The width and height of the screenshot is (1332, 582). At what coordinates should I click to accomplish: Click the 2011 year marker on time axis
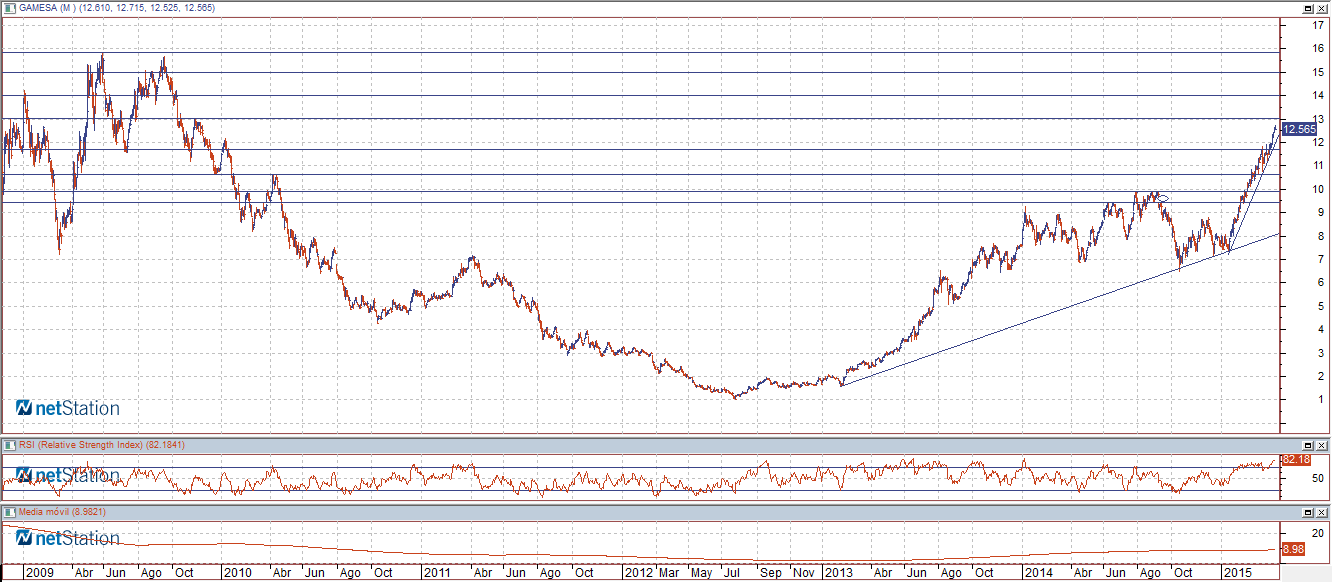tap(436, 573)
